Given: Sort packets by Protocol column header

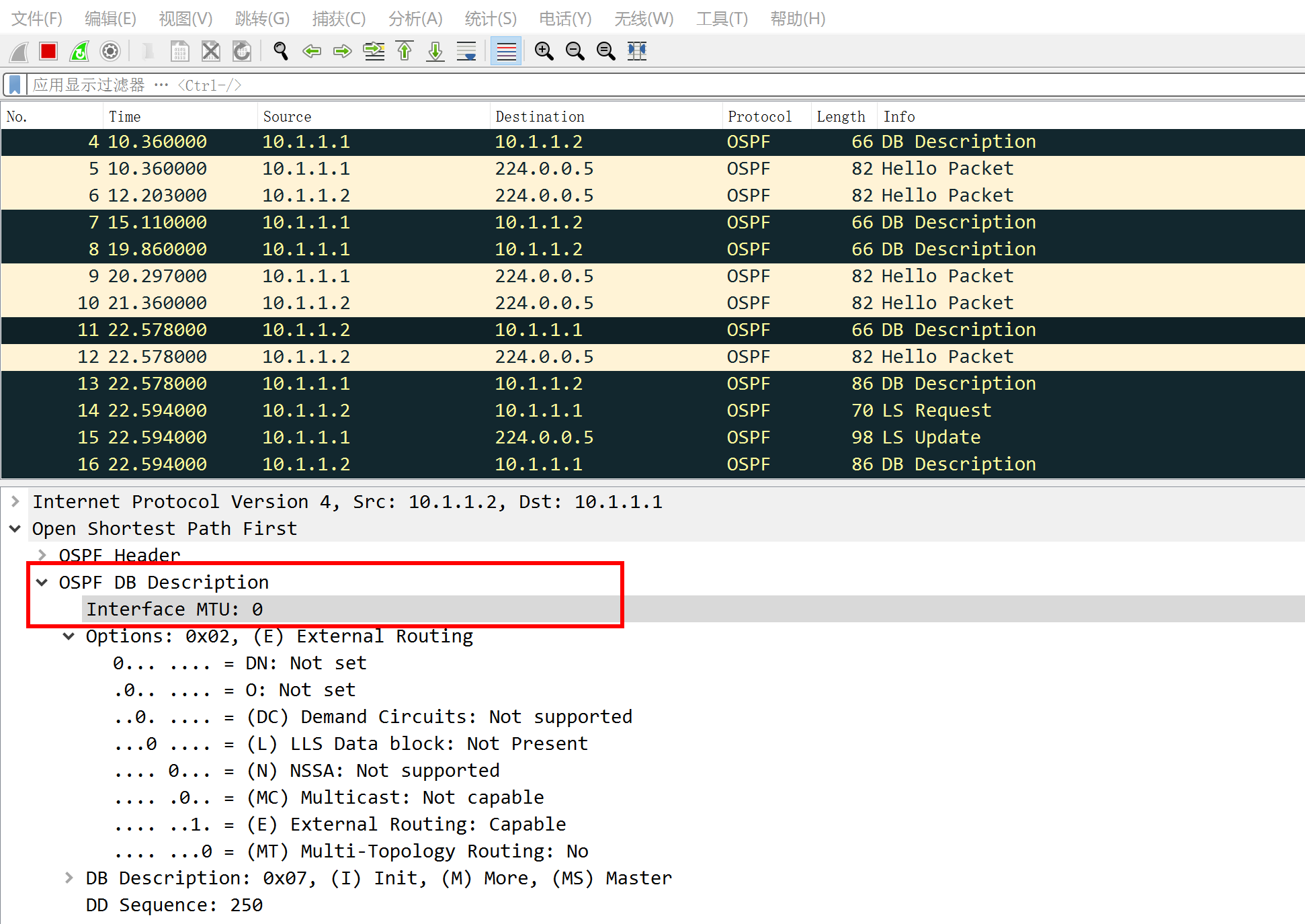Looking at the screenshot, I should tap(759, 116).
